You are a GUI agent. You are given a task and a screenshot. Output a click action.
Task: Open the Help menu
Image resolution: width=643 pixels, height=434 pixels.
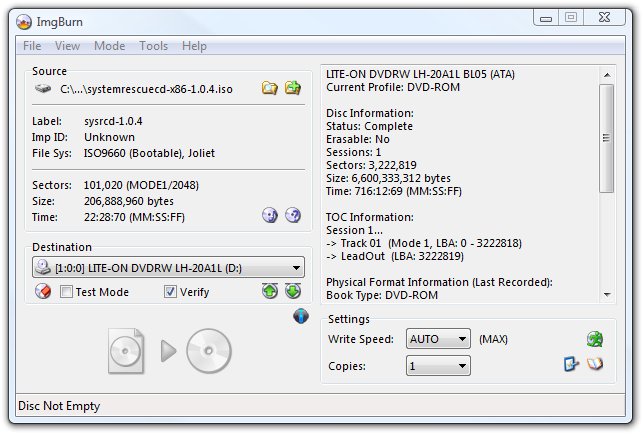(x=194, y=46)
